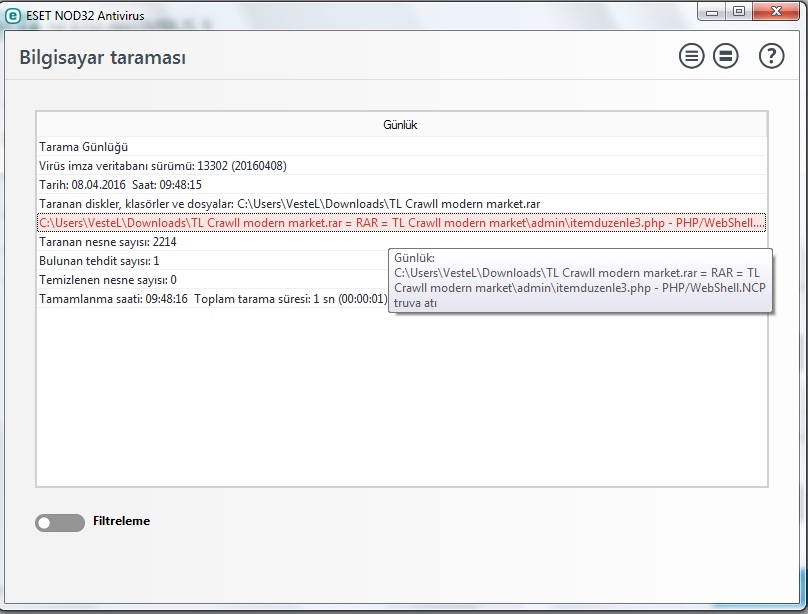Toggle the Filtreleme switch
Screen dimensions: 808x614
(x=60, y=522)
